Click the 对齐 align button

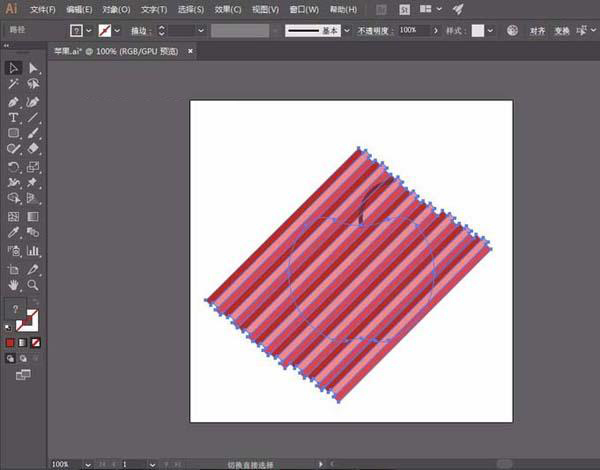click(536, 31)
